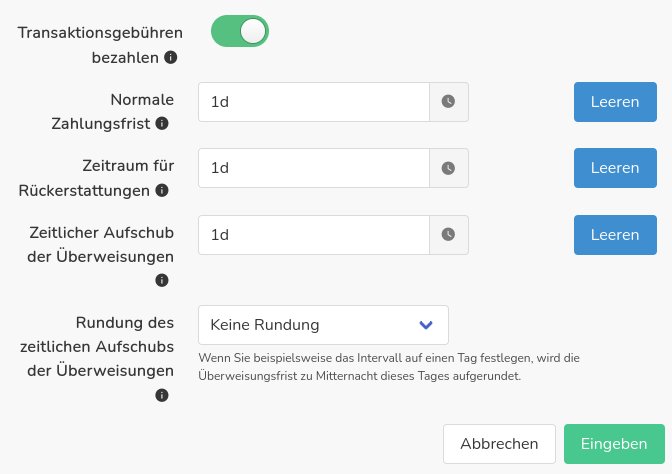672x474 pixels.
Task: Click info icon under Rundung des zeitlichen Aufschubs
Action: tap(162, 396)
